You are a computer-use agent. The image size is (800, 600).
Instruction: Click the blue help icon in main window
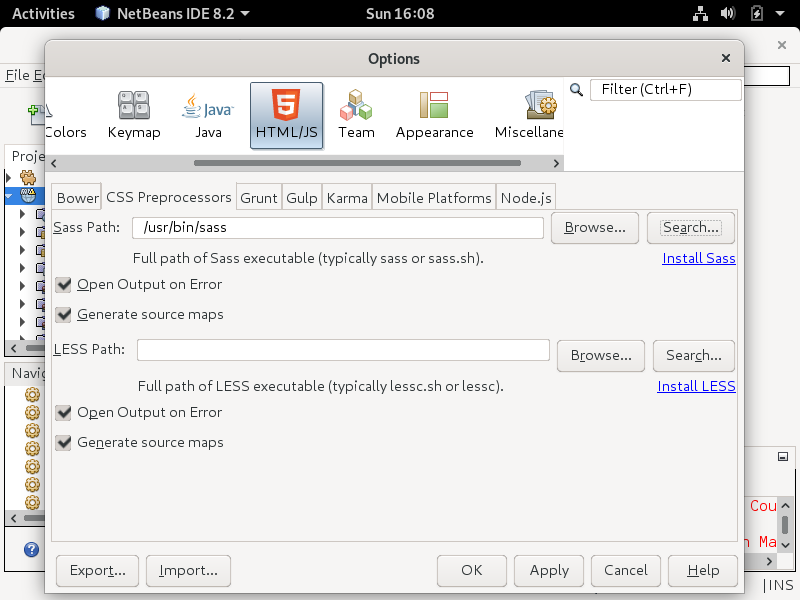click(31, 549)
